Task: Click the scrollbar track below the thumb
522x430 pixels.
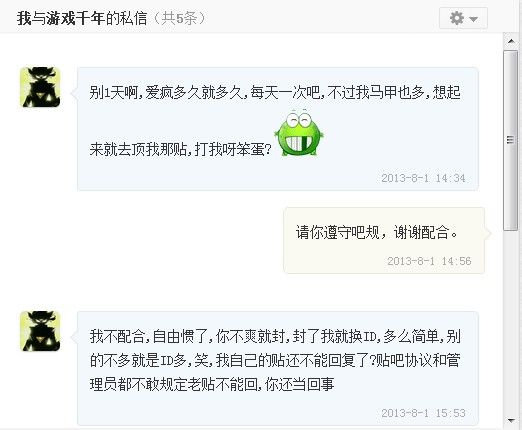Action: click(510, 322)
